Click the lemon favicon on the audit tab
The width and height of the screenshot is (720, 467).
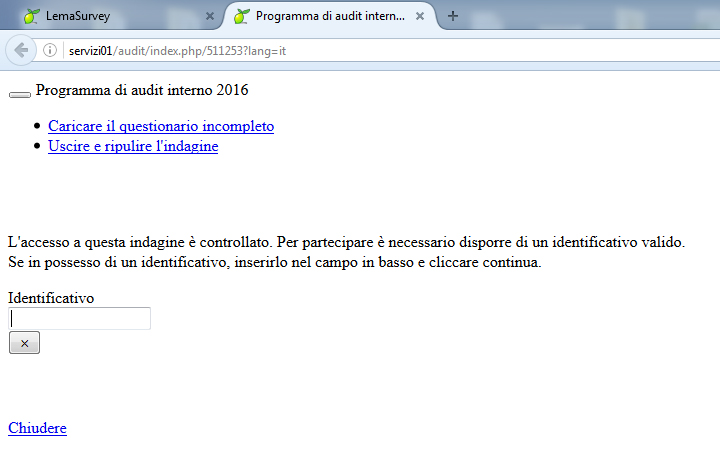(x=242, y=16)
